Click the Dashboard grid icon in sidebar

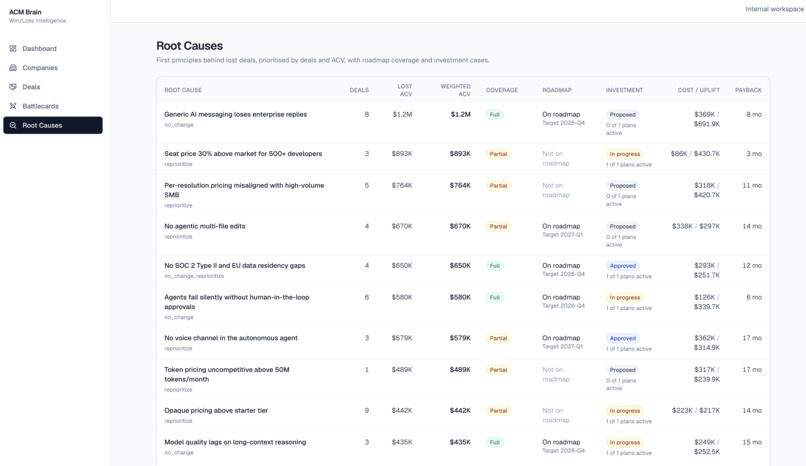click(13, 48)
